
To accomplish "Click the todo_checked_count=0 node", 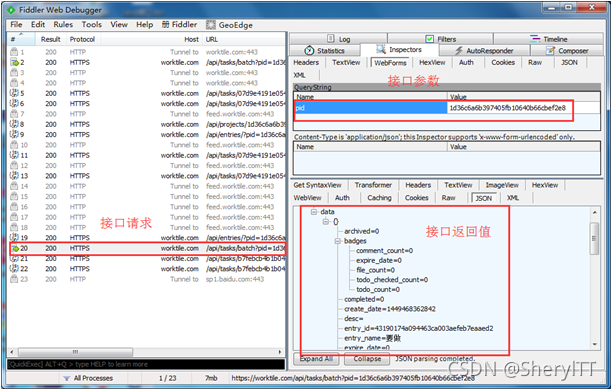I will [392, 280].
